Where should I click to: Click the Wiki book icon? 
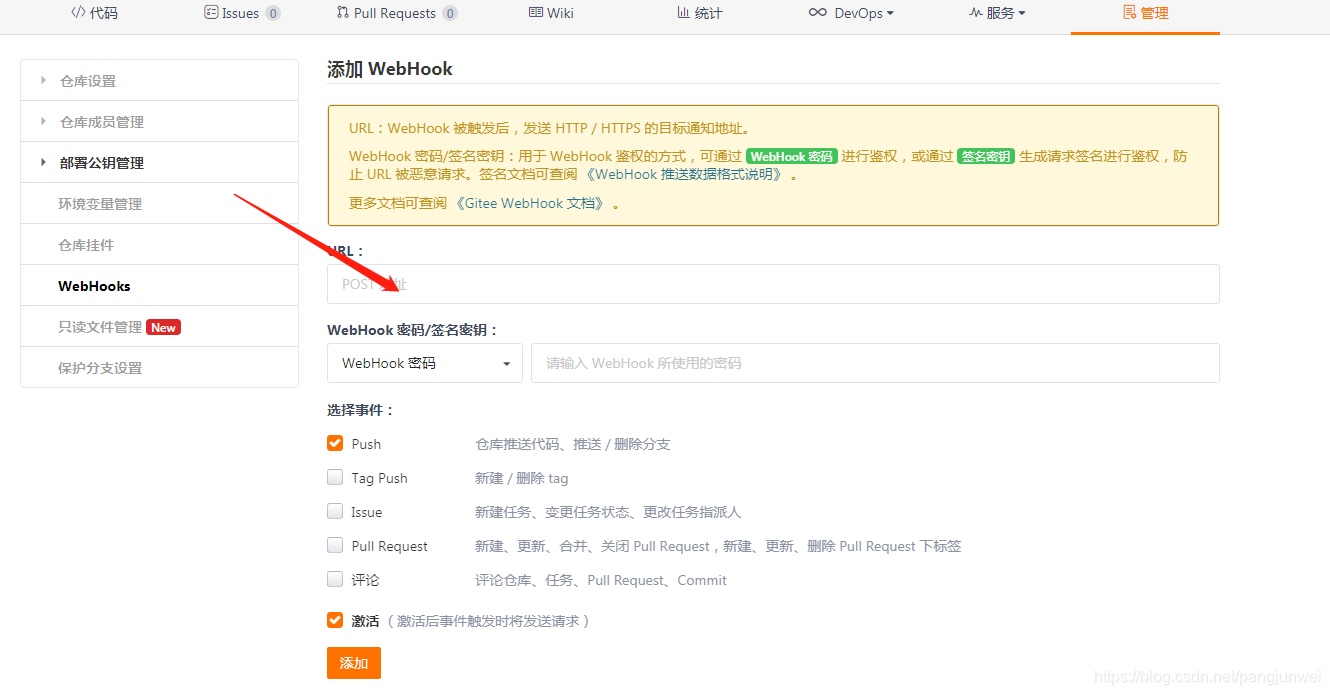536,13
